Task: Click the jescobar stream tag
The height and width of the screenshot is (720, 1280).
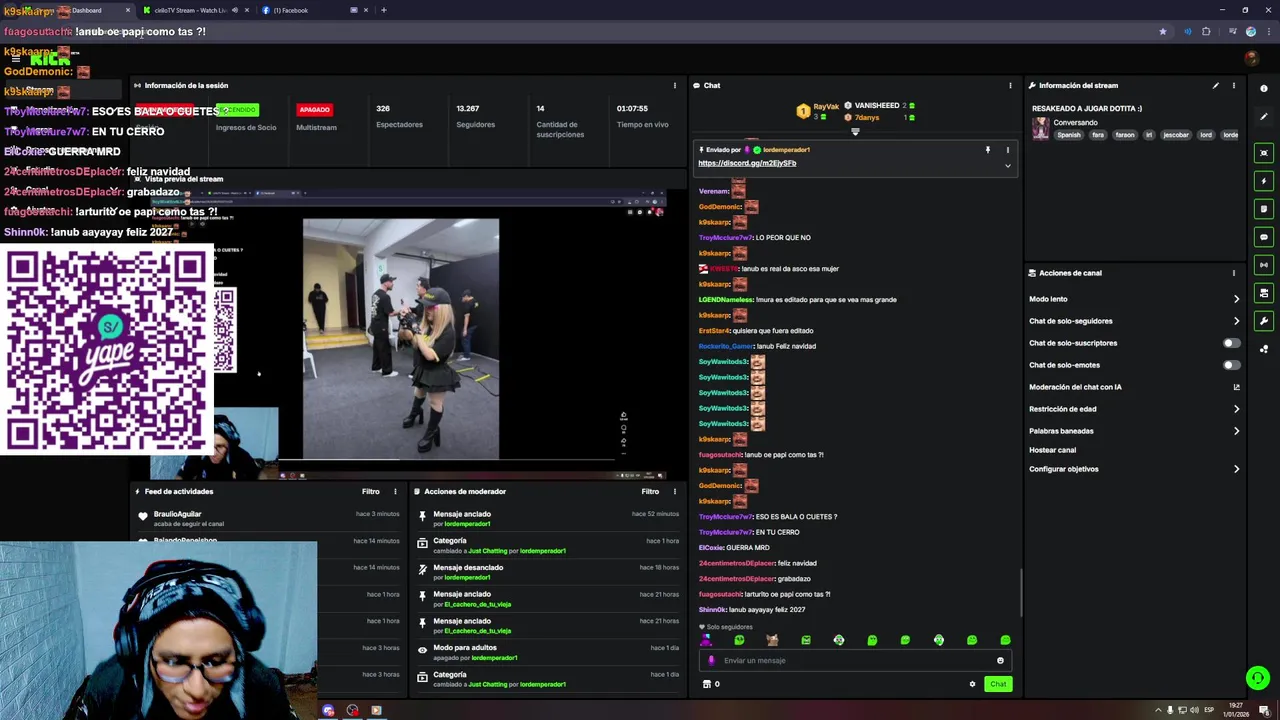Action: (x=1175, y=135)
